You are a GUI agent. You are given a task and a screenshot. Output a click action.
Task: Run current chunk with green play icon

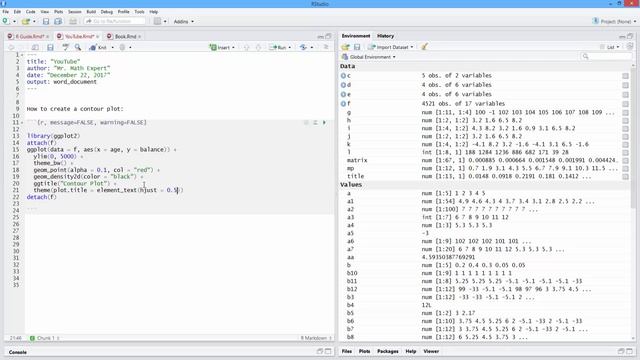pyautogui.click(x=324, y=122)
